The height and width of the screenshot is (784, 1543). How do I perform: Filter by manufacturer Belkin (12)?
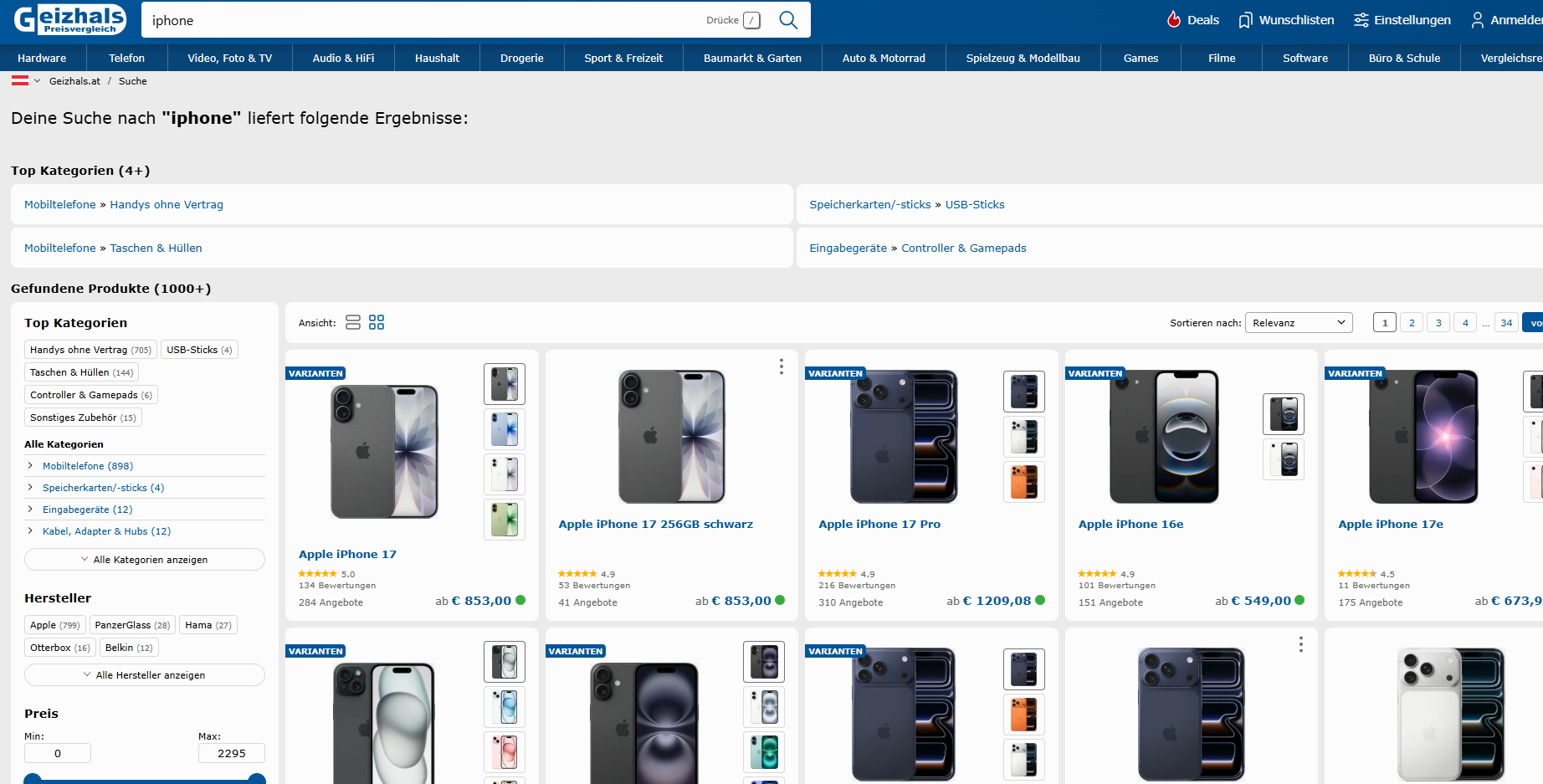click(x=129, y=647)
